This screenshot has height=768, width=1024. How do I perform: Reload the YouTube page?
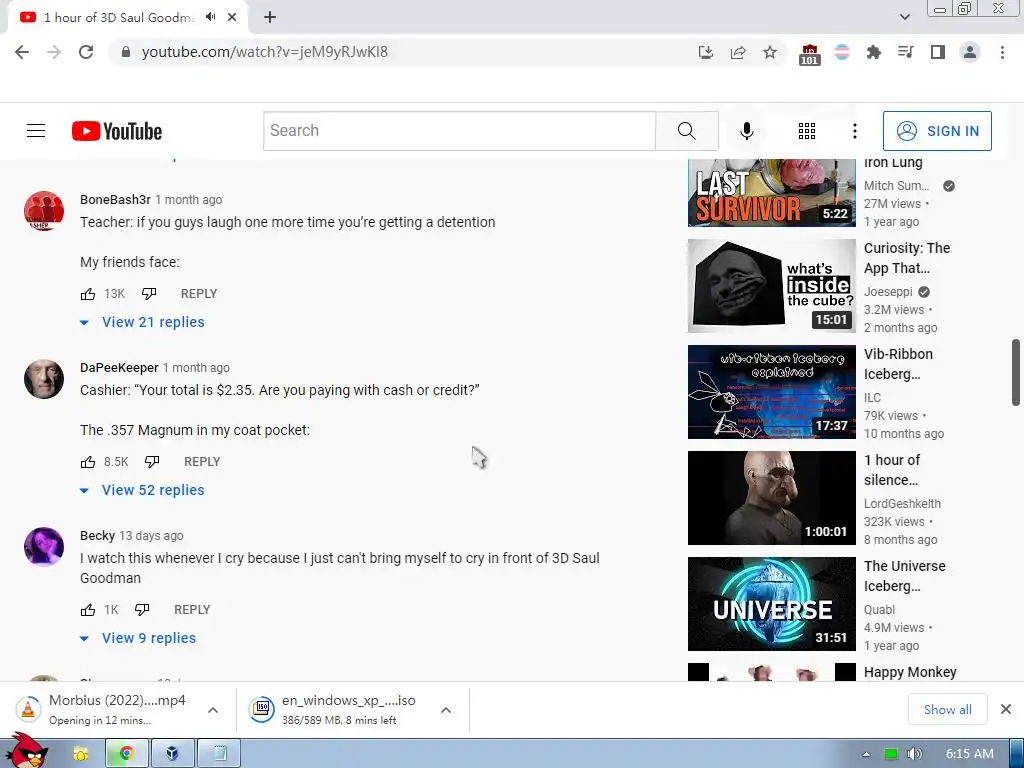[86, 52]
